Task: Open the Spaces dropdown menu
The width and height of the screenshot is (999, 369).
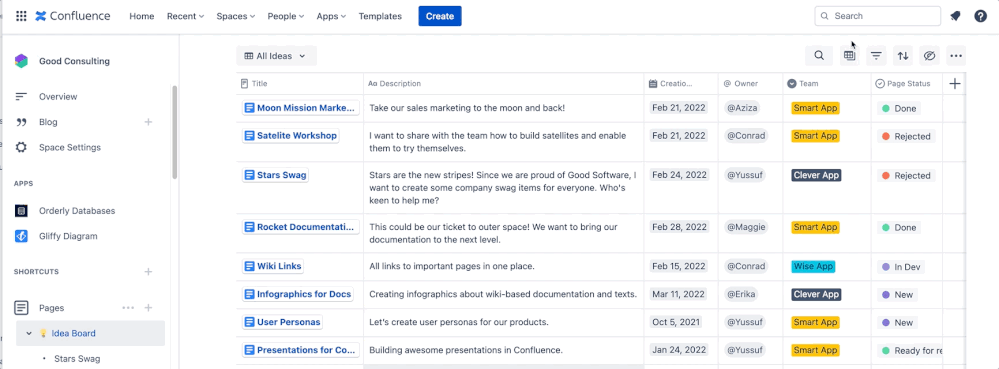Action: [x=236, y=16]
